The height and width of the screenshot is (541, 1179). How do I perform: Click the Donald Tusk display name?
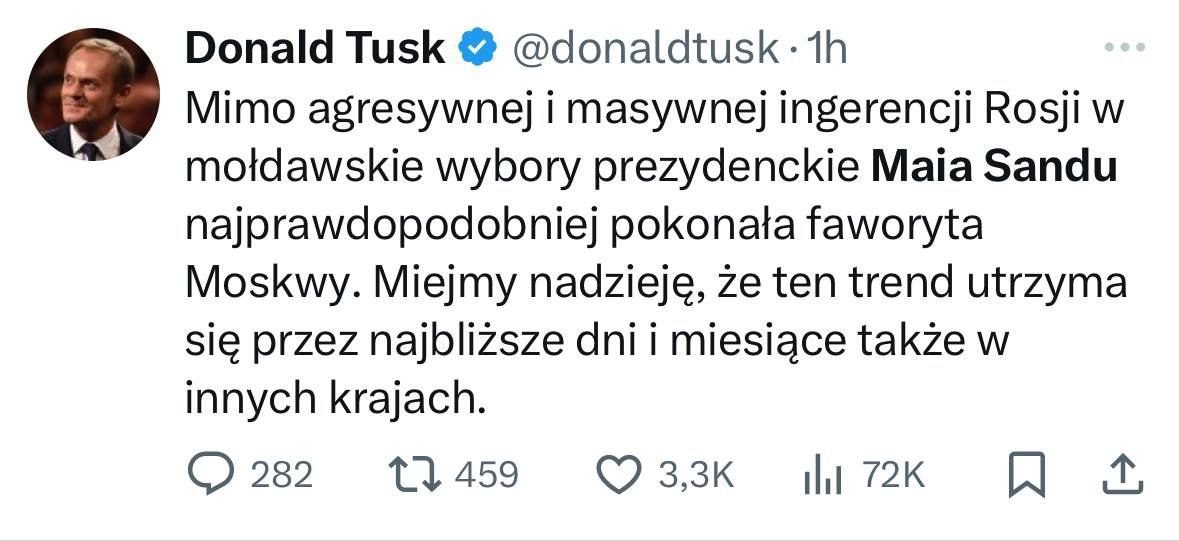tap(314, 48)
